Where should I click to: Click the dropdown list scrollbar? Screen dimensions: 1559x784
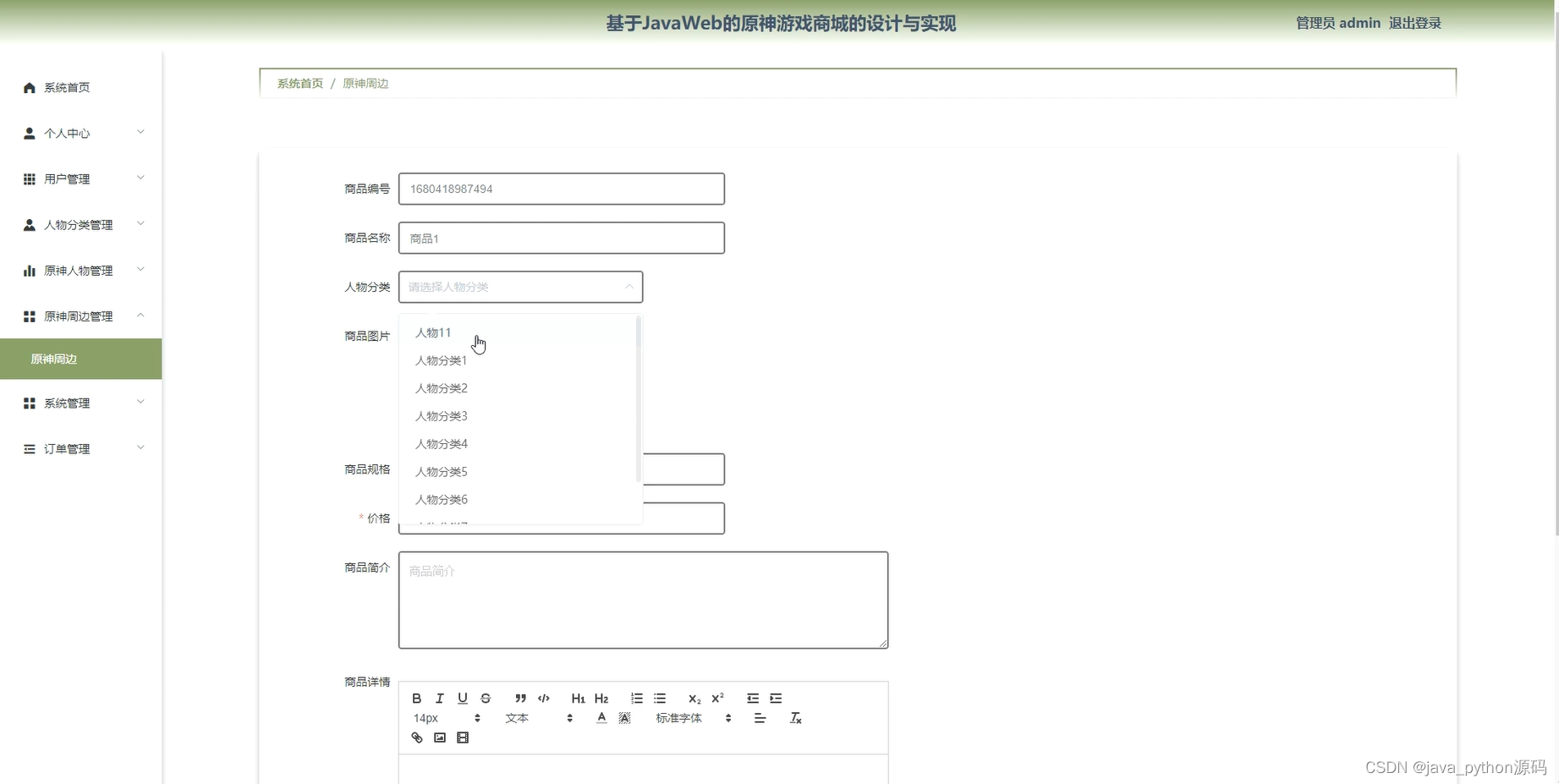[x=638, y=399]
